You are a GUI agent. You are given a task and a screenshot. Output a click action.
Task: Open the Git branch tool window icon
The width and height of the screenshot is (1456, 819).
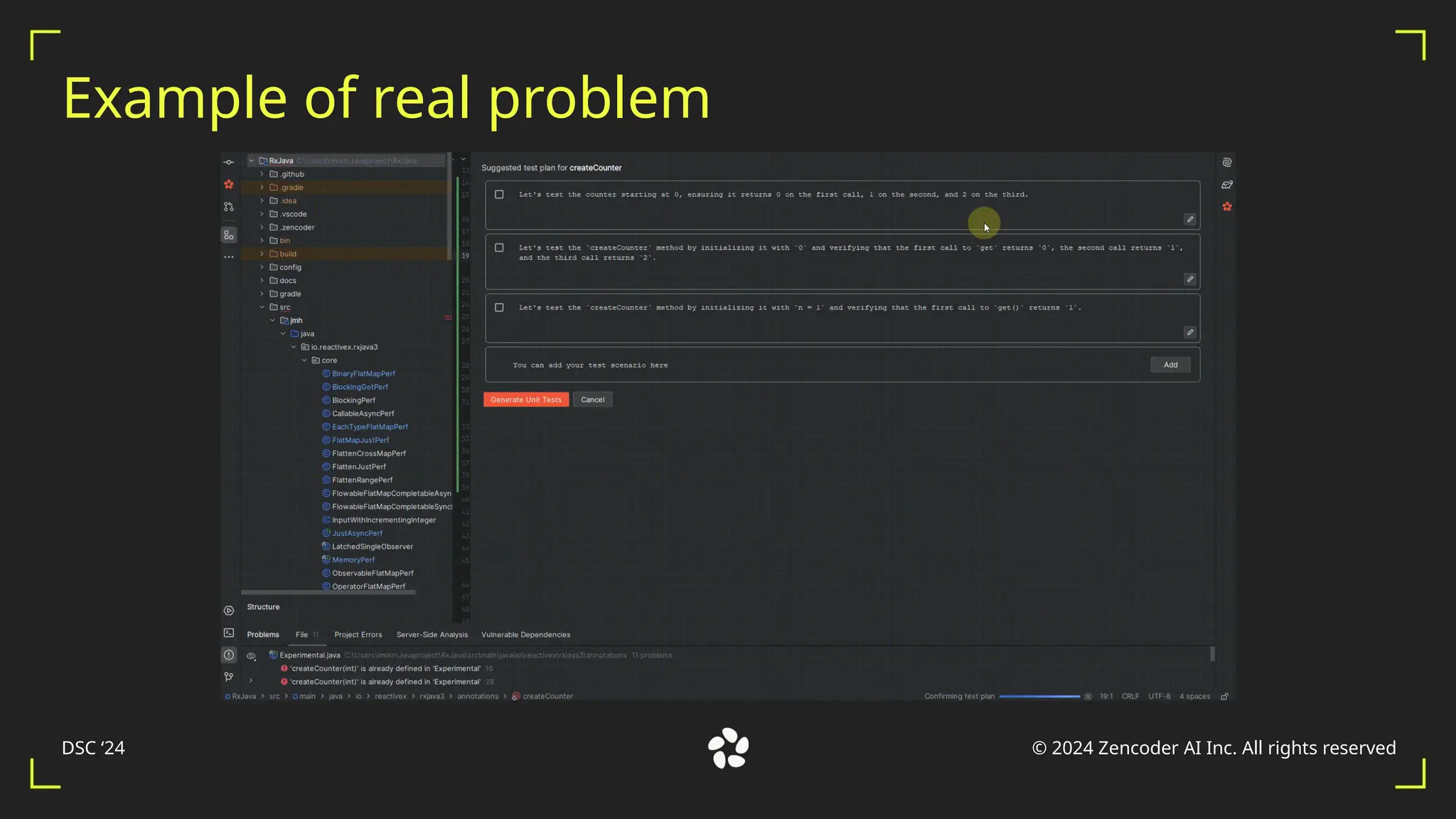point(229,677)
